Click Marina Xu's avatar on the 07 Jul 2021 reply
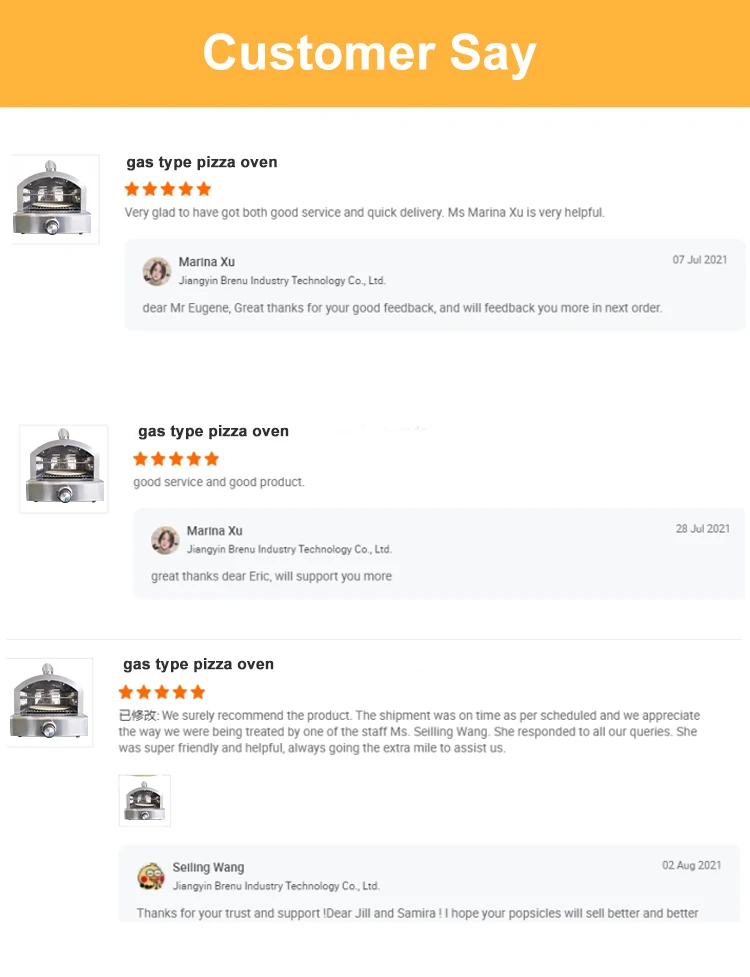 (x=157, y=271)
